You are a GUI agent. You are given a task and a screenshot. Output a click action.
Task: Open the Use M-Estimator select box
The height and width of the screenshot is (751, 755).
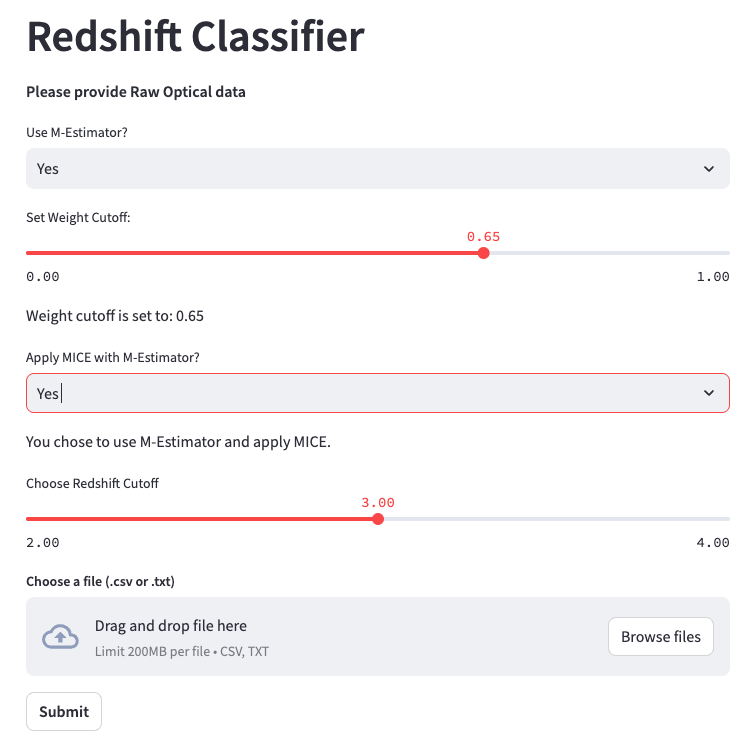[360, 169]
